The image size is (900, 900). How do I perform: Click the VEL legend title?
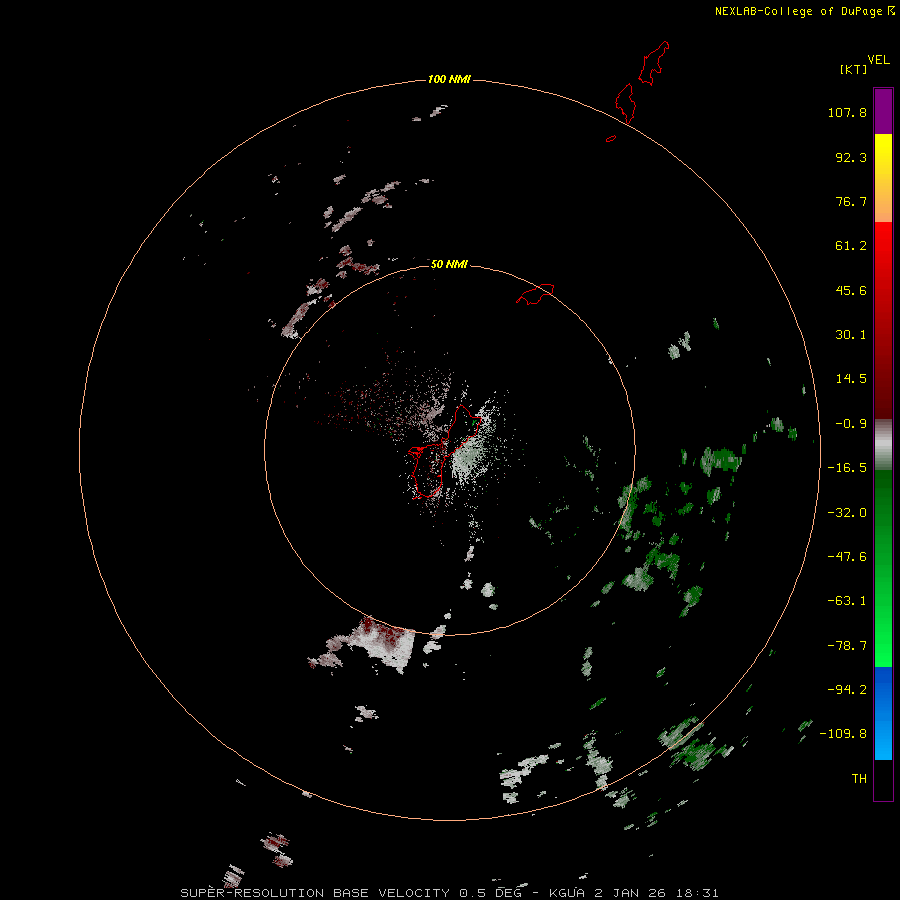(x=878, y=60)
